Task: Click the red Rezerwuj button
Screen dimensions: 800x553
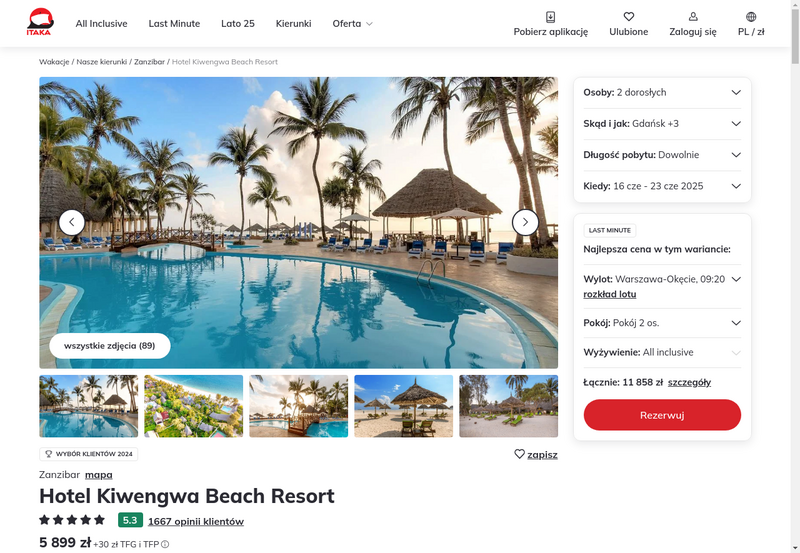Action: (662, 415)
